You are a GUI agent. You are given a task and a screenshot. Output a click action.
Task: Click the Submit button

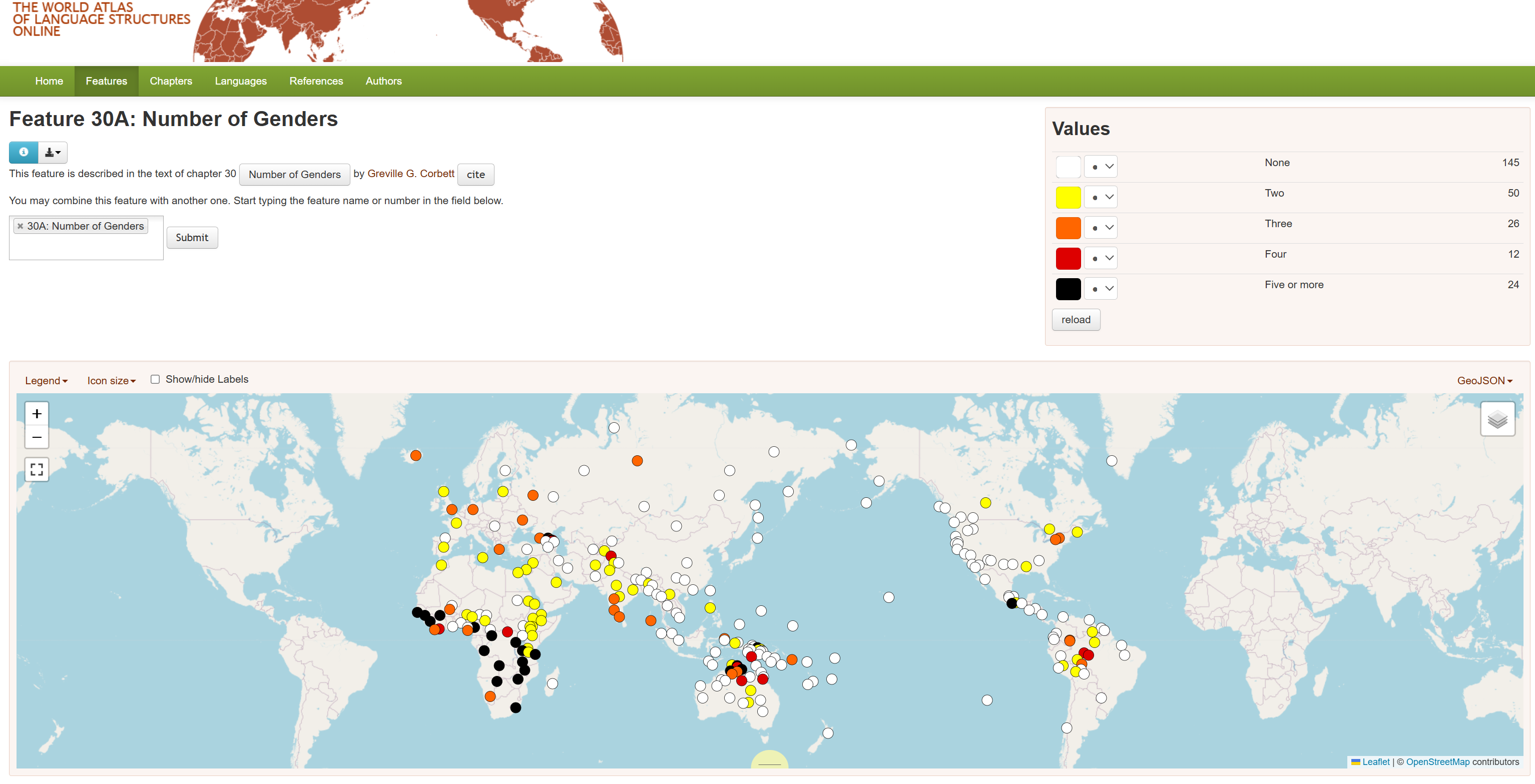(x=192, y=238)
